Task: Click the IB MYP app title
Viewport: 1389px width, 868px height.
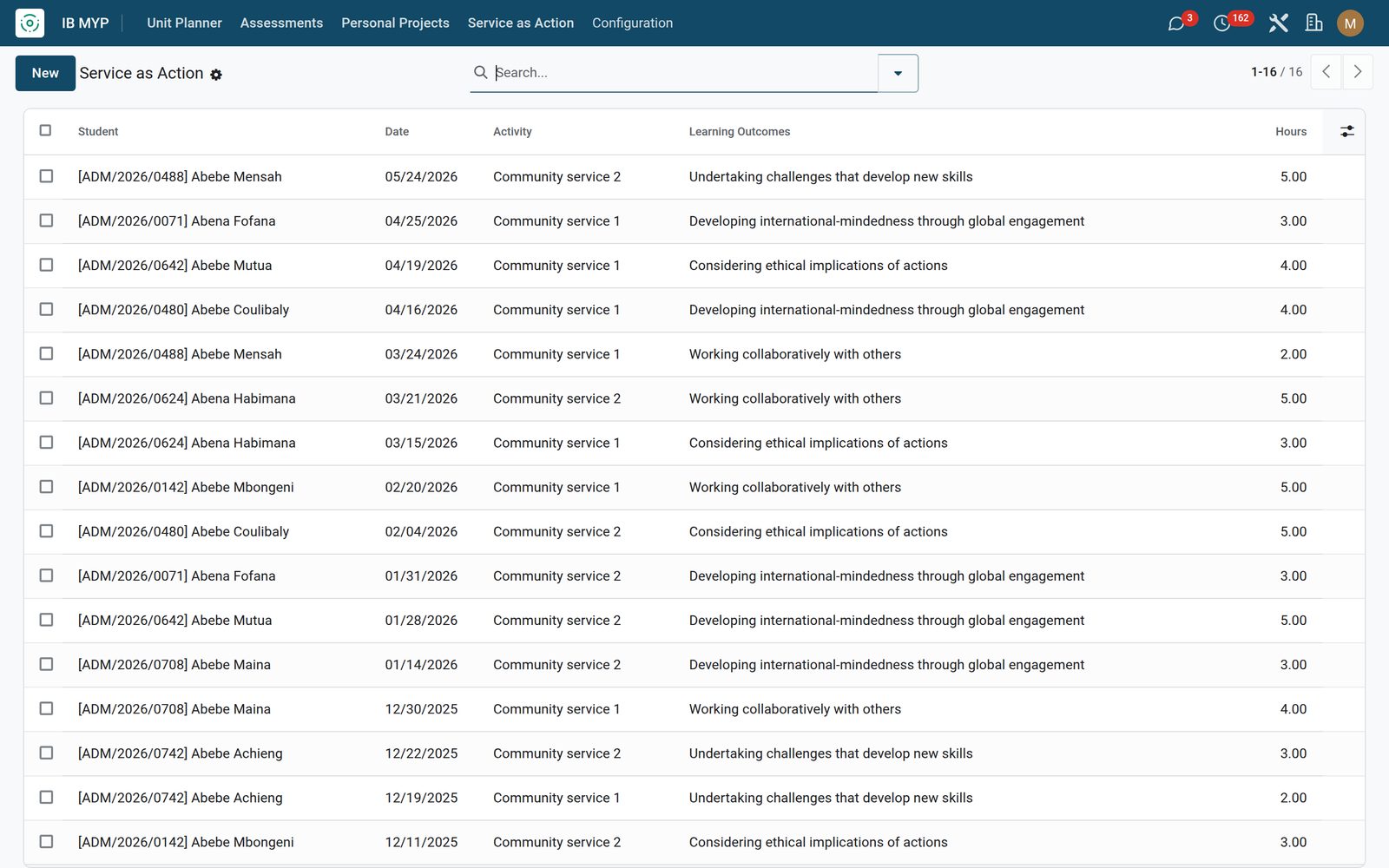Action: pos(85,23)
